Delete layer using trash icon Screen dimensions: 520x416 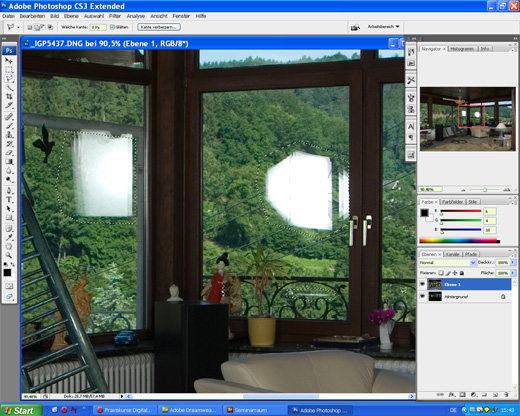pyautogui.click(x=506, y=395)
